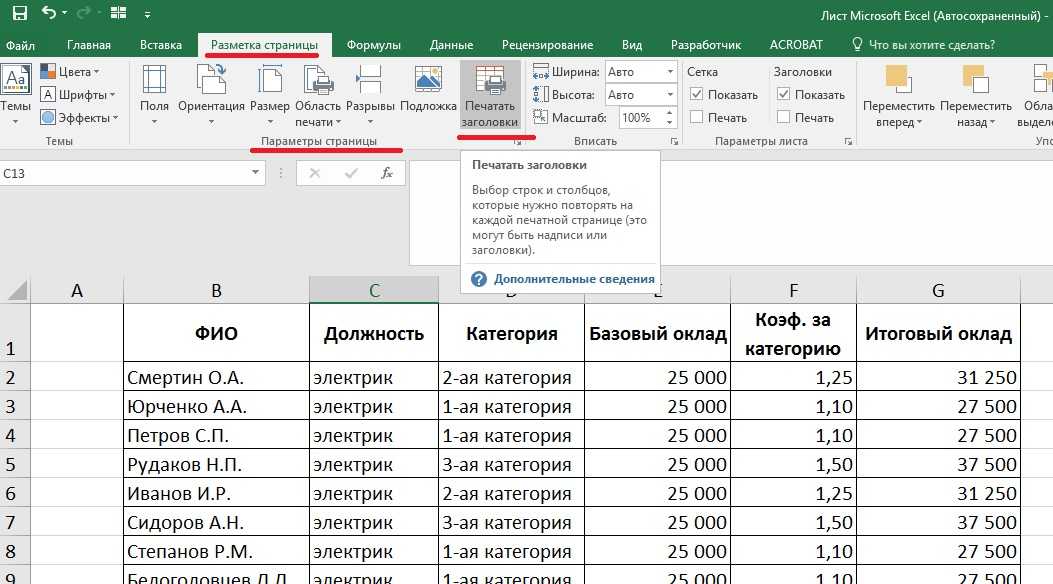1053x584 pixels.
Task: Switch to the Данные tab
Action: point(451,45)
